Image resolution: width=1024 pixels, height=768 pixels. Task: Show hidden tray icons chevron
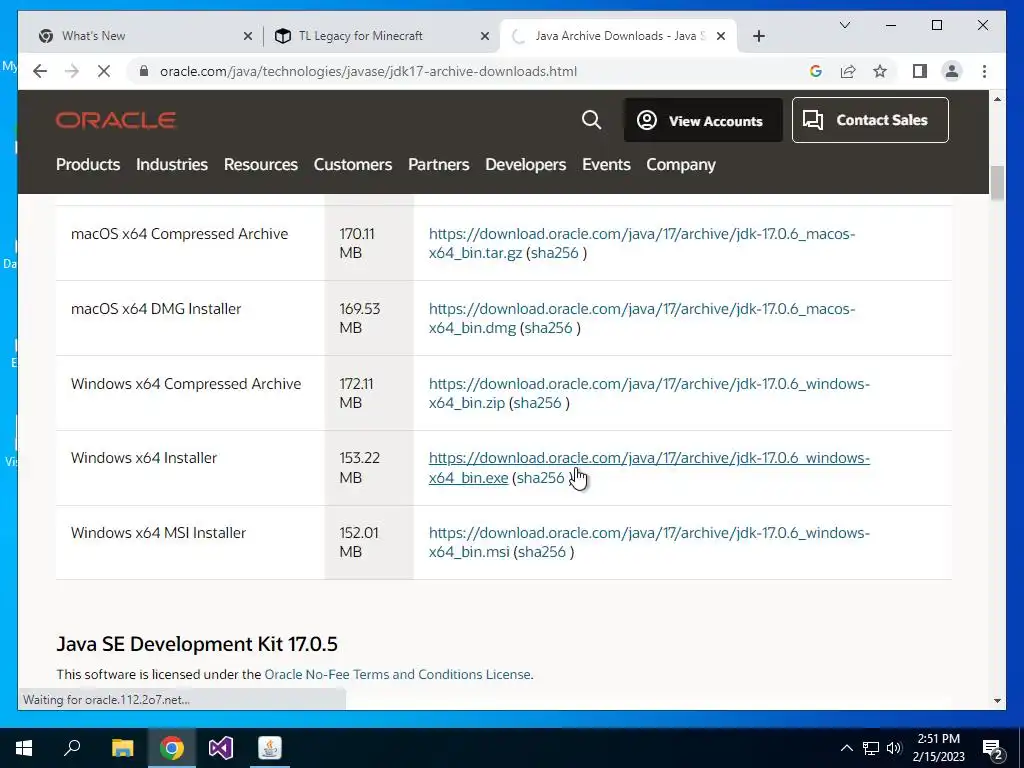[846, 748]
